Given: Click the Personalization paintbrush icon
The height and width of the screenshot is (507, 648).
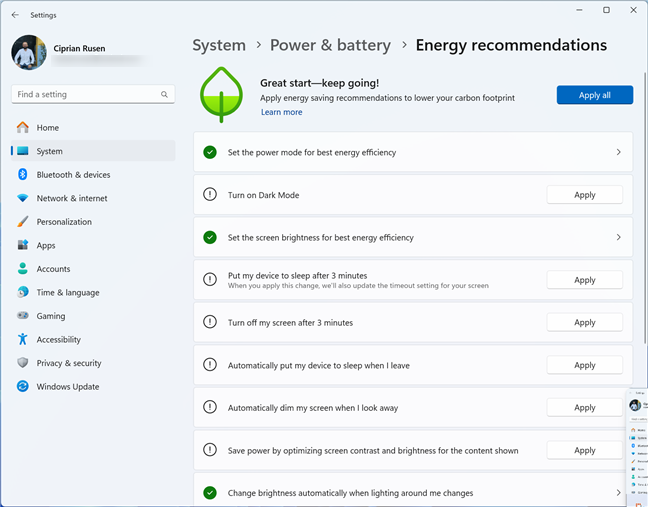Looking at the screenshot, I should coord(23,221).
